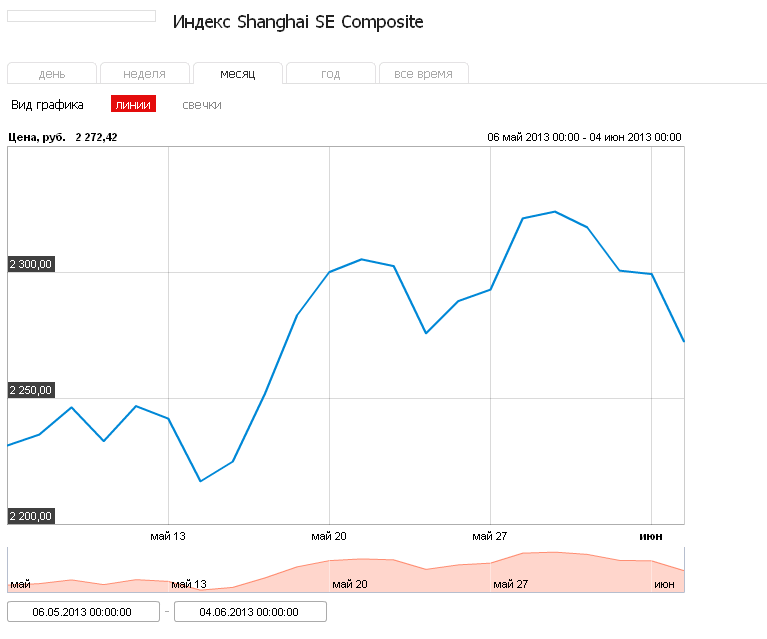Click the empty box beside the title
Image resolution: width=767 pixels, height=639 pixels.
click(x=81, y=16)
